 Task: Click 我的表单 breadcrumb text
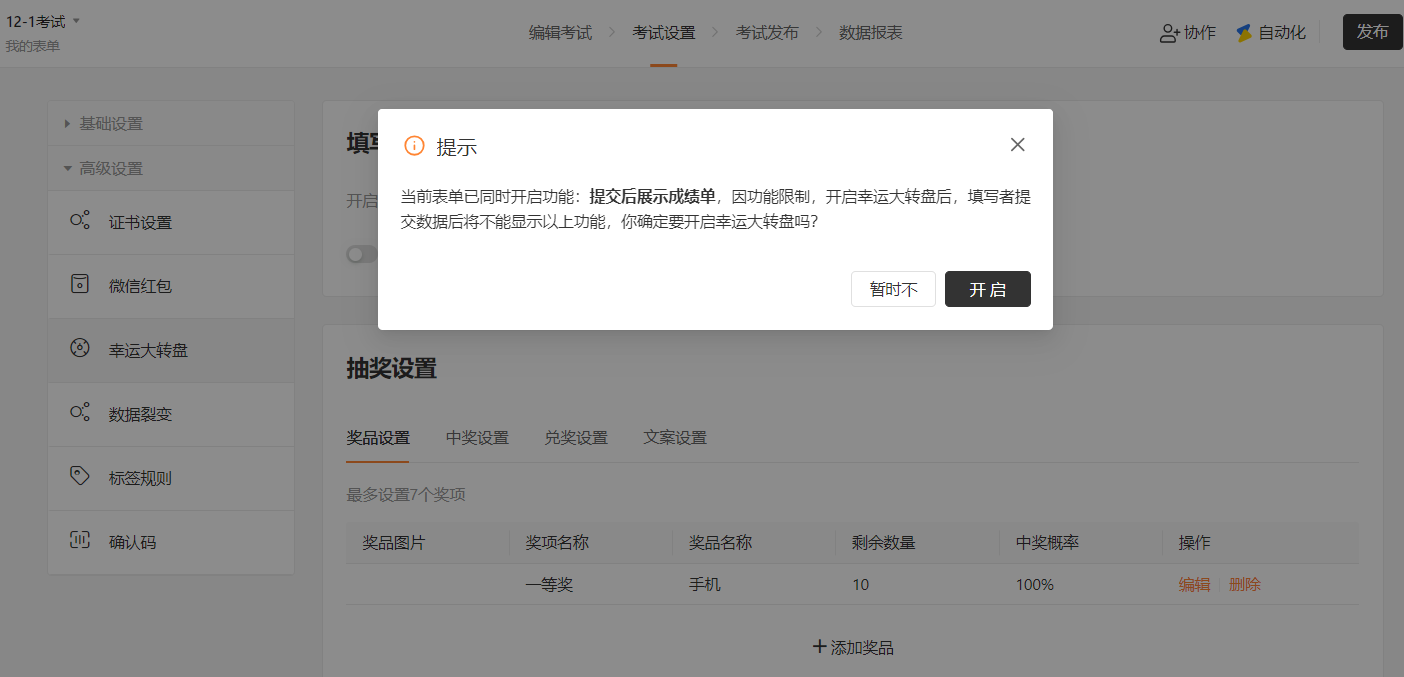click(32, 46)
